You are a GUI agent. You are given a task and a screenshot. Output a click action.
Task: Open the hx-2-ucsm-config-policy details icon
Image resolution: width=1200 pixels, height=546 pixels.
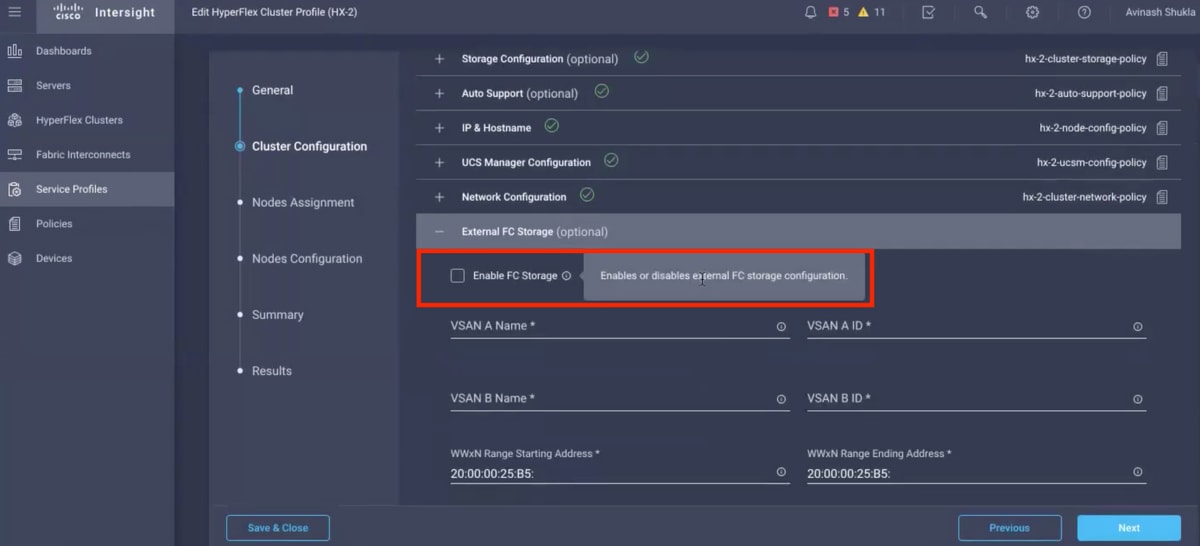1162,163
